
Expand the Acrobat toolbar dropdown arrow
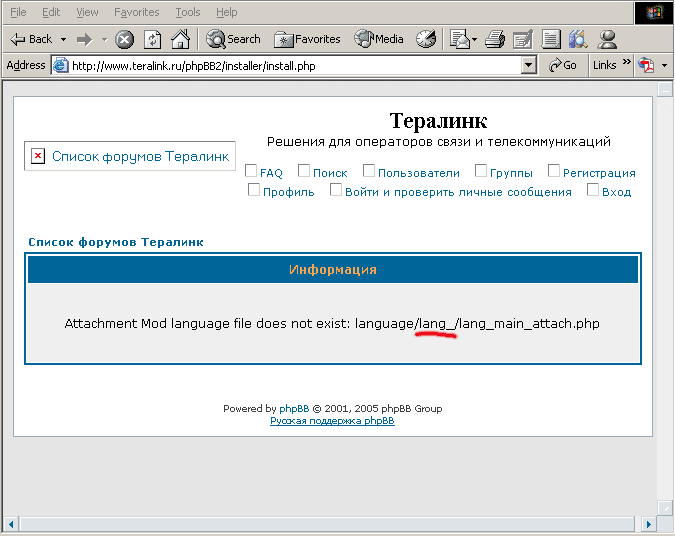click(664, 65)
